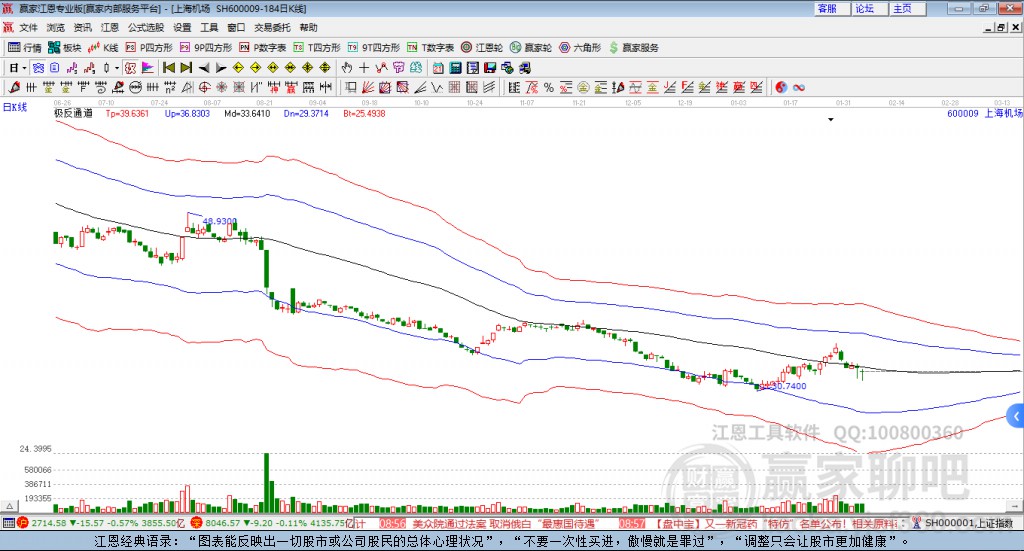Click the Md=33.6410 value

click(247, 114)
